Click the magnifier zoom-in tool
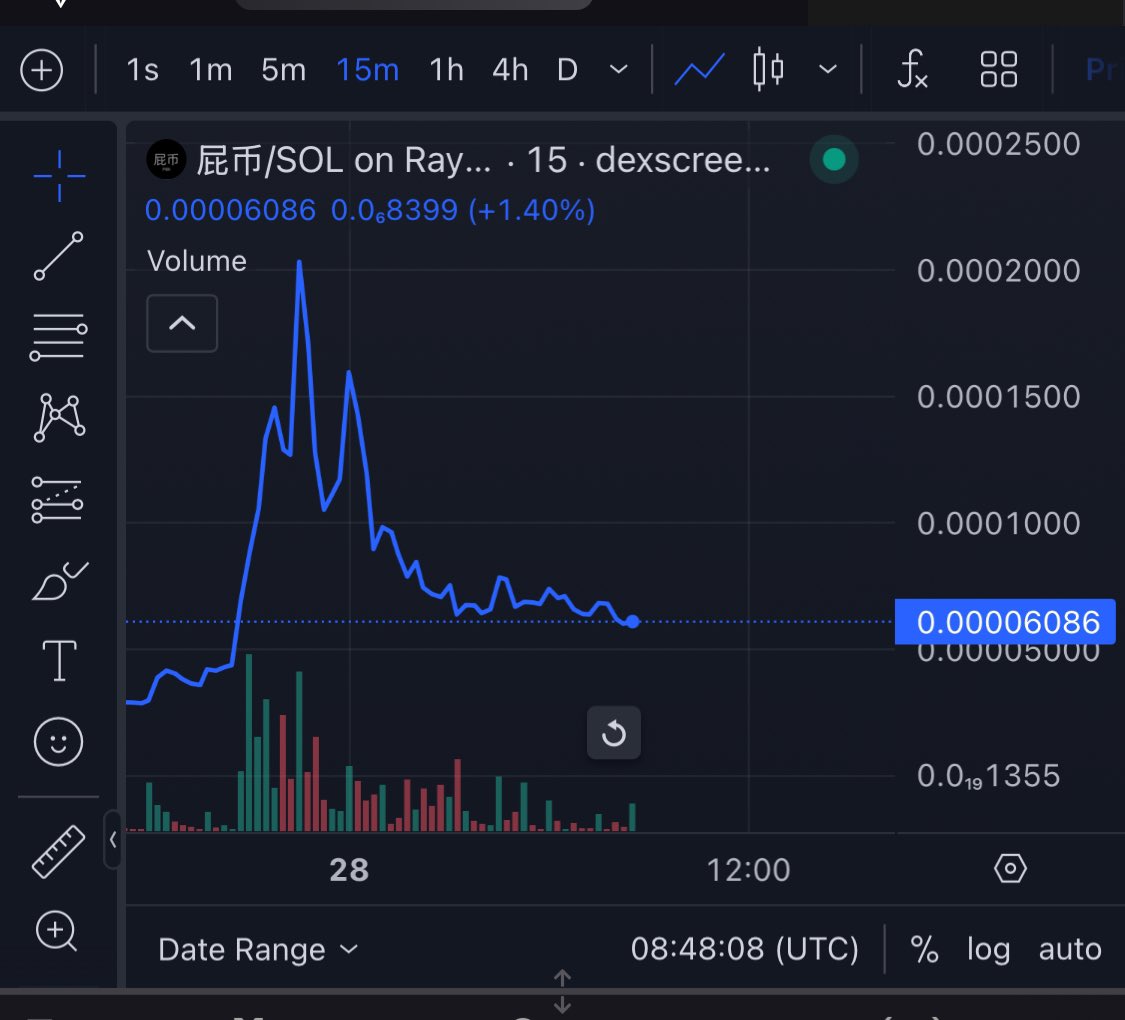 click(x=57, y=932)
